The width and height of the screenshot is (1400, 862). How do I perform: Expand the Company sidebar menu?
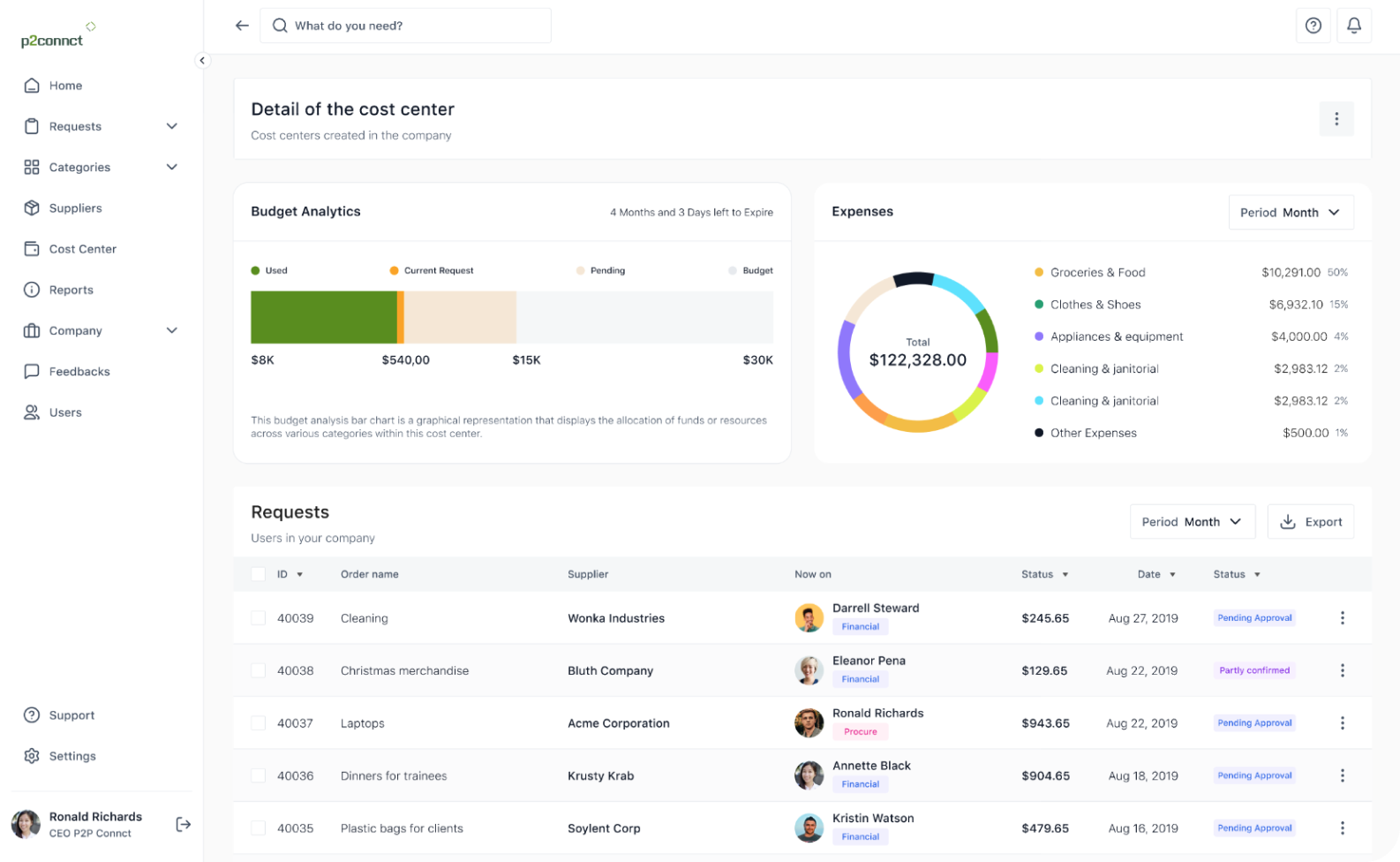point(172,330)
